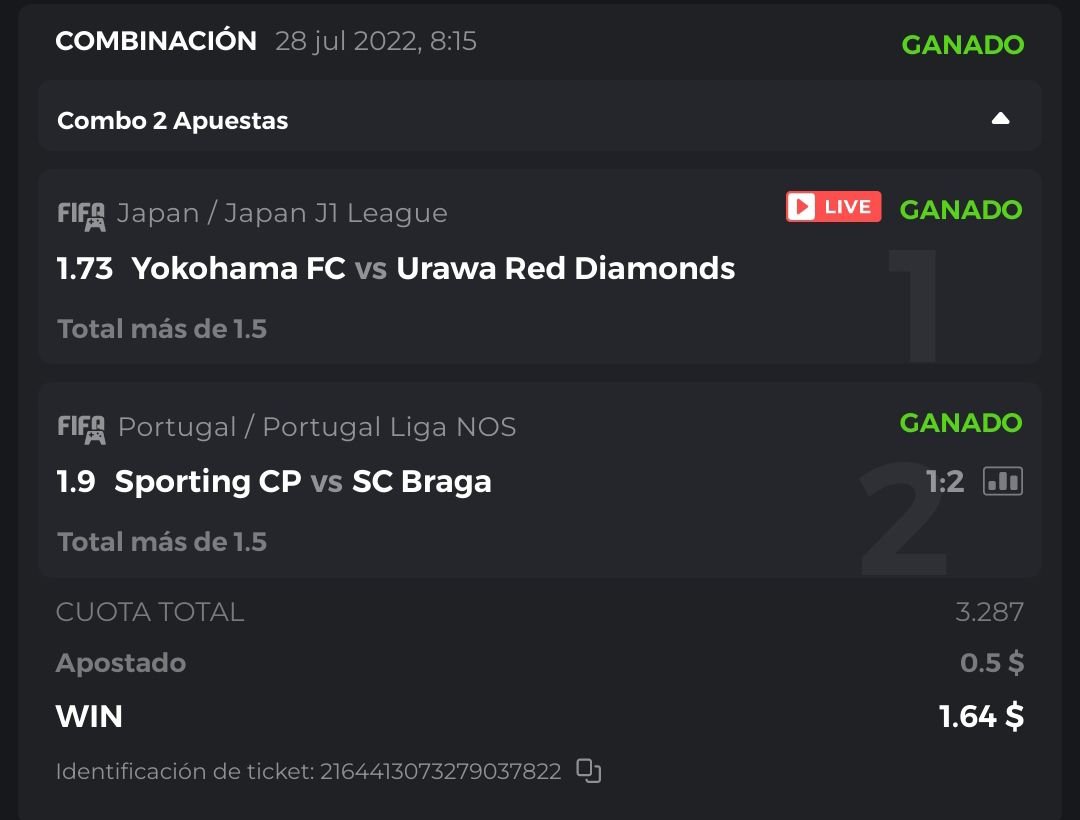Open Sporting CP vs SC Braga match
1080x820 pixels.
(303, 481)
